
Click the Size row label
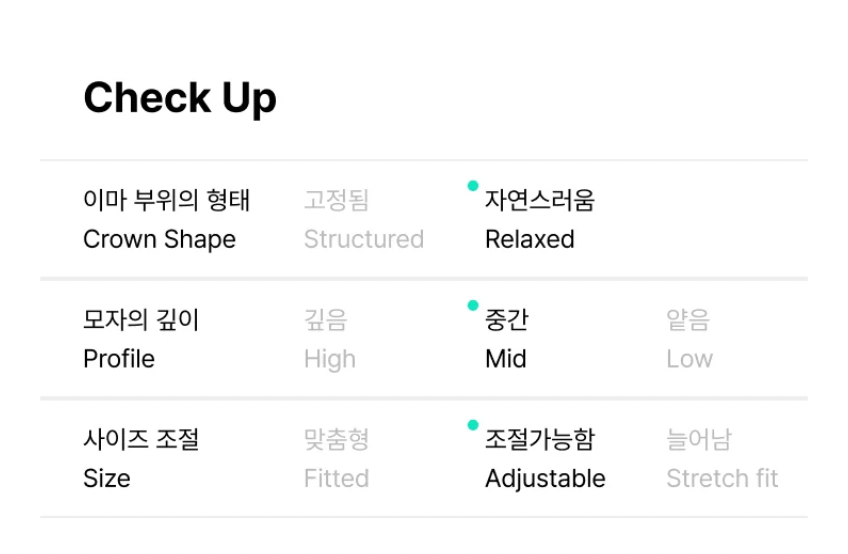(106, 479)
